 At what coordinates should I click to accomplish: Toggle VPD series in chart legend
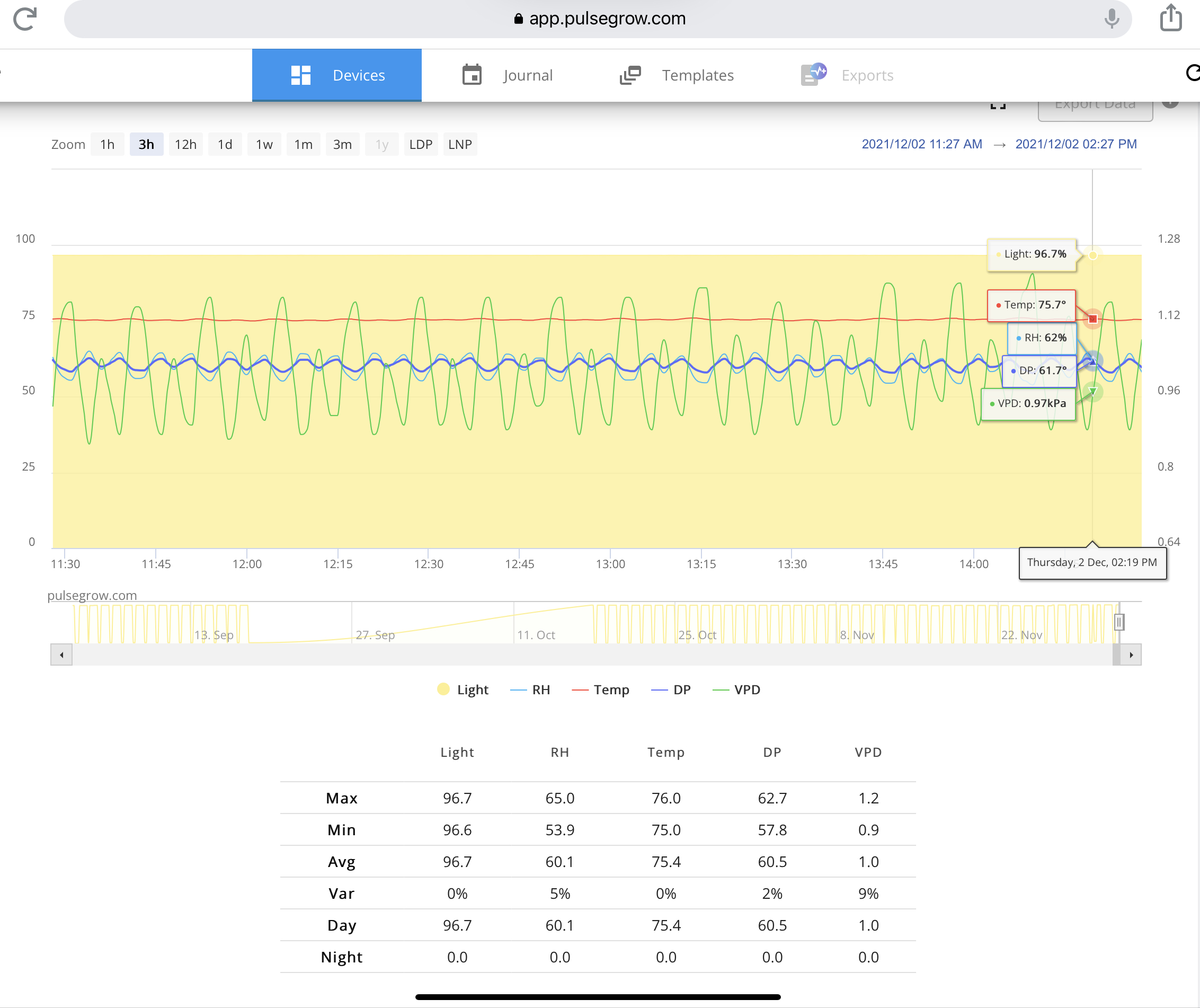pyautogui.click(x=736, y=689)
